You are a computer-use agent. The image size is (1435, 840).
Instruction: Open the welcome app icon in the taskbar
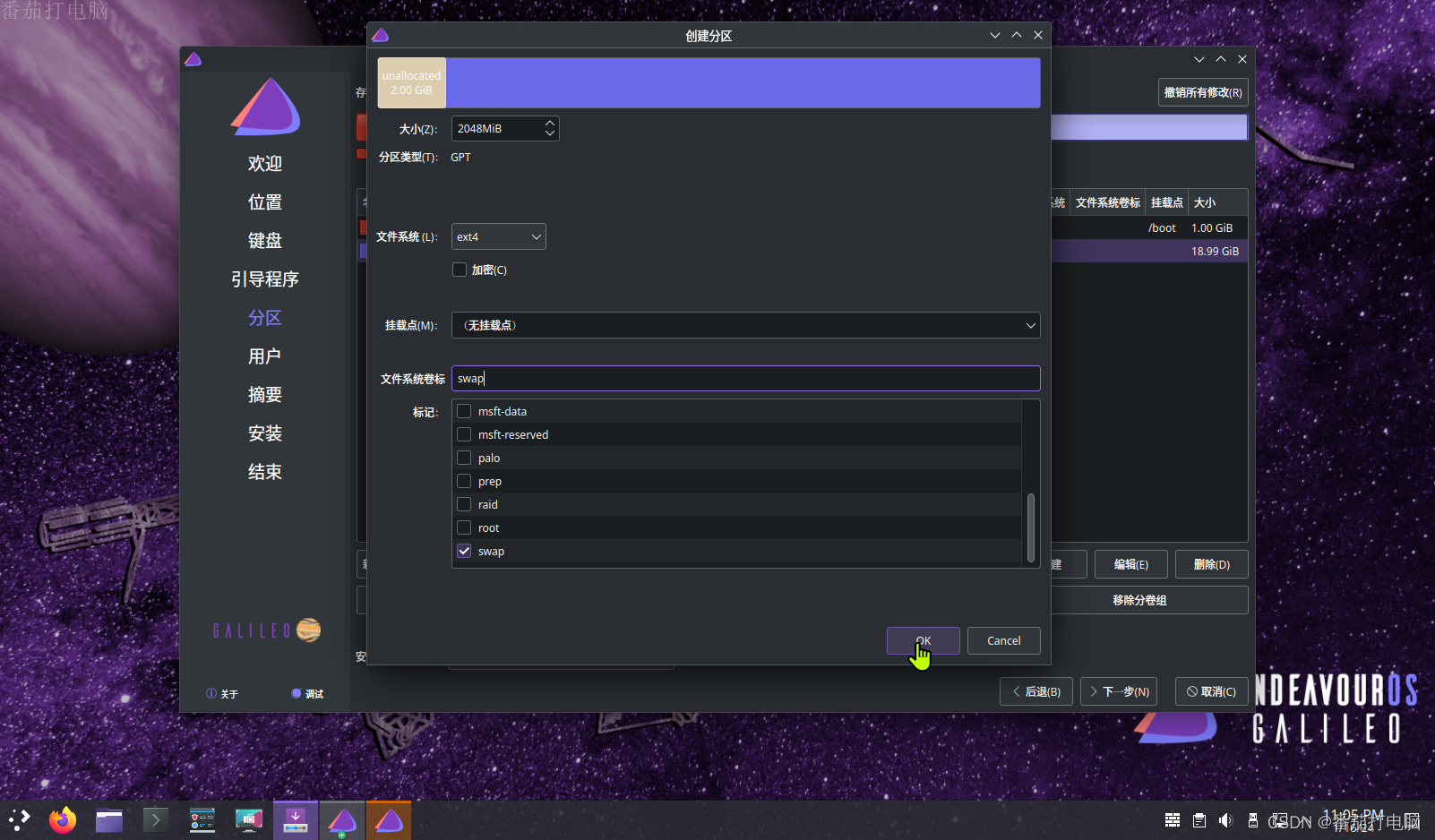202,819
